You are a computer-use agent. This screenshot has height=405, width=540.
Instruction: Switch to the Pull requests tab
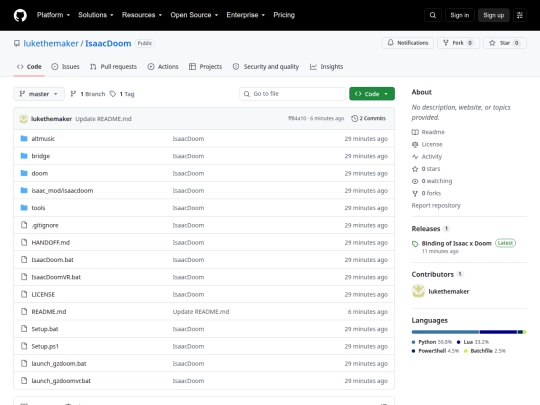(x=113, y=67)
